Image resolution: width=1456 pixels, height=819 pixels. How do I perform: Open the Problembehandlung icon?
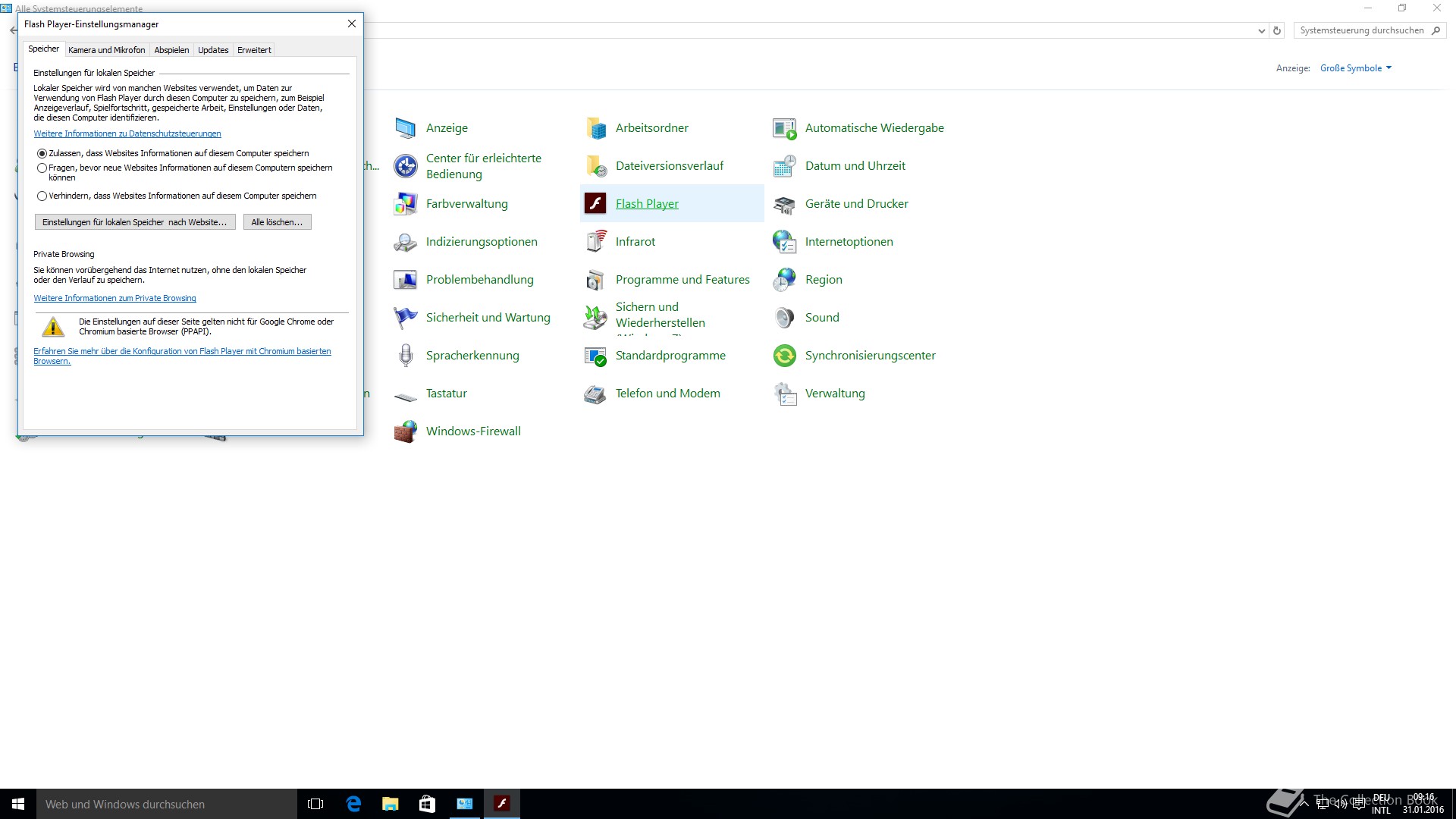click(406, 280)
